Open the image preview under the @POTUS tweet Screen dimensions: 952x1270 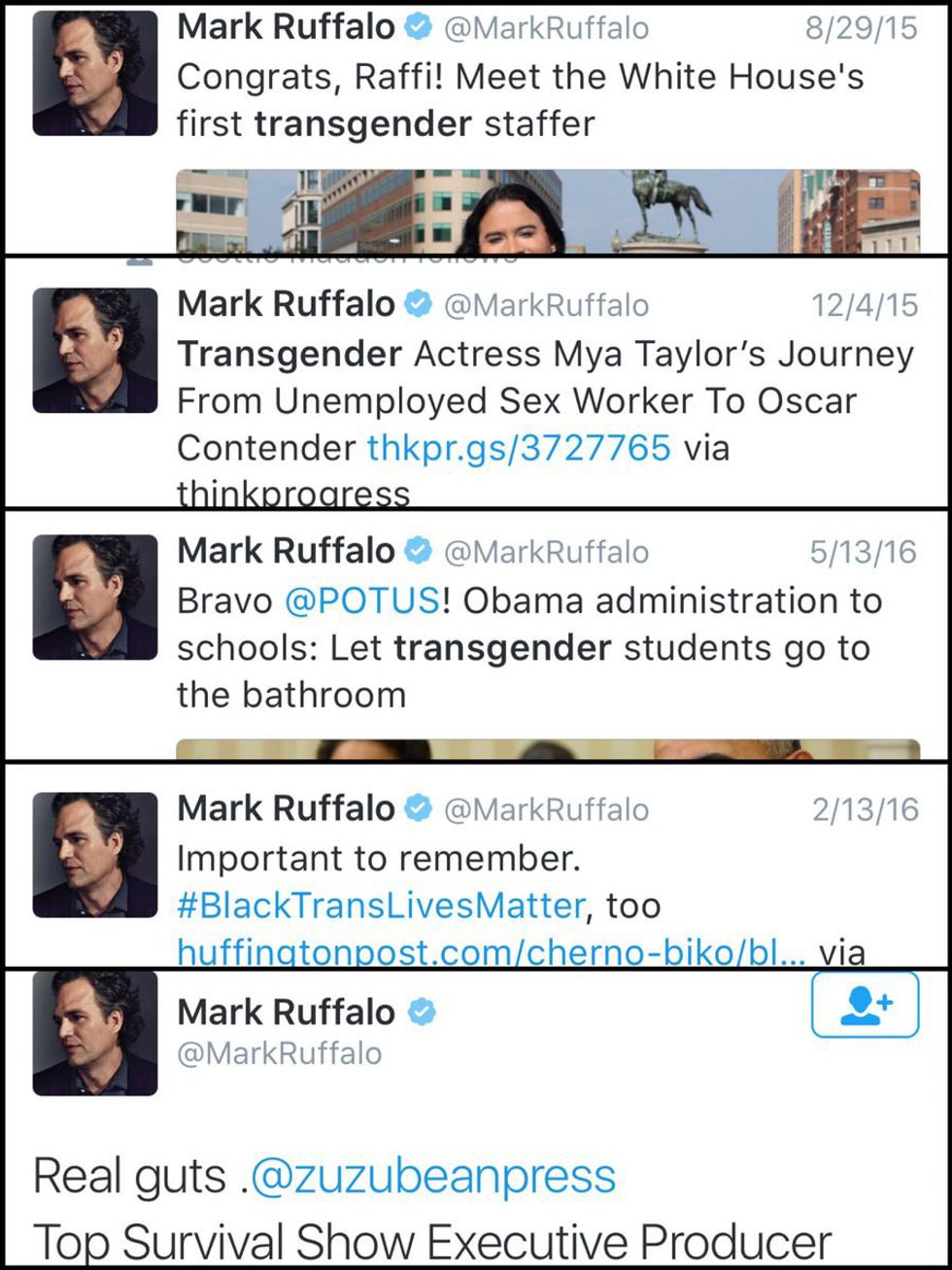click(548, 750)
